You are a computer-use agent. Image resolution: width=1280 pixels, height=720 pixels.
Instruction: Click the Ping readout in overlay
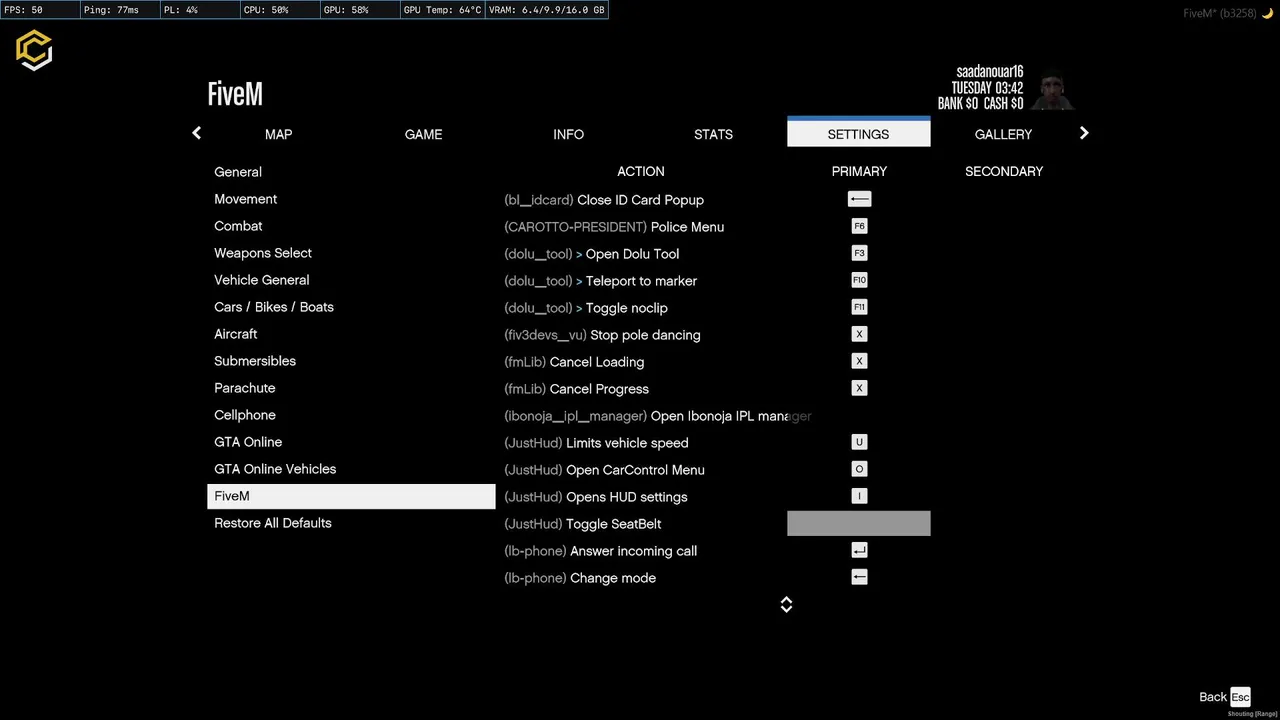pyautogui.click(x=119, y=10)
